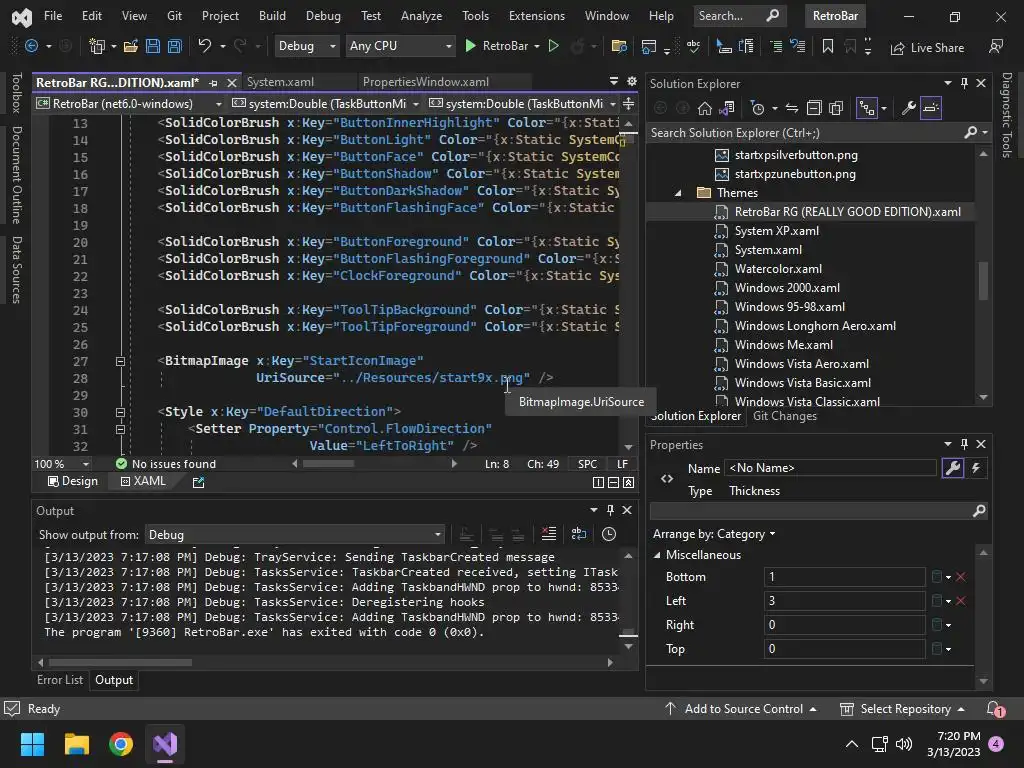This screenshot has height=768, width=1024.
Task: Click Clear All icon in Output panel
Action: 548,535
